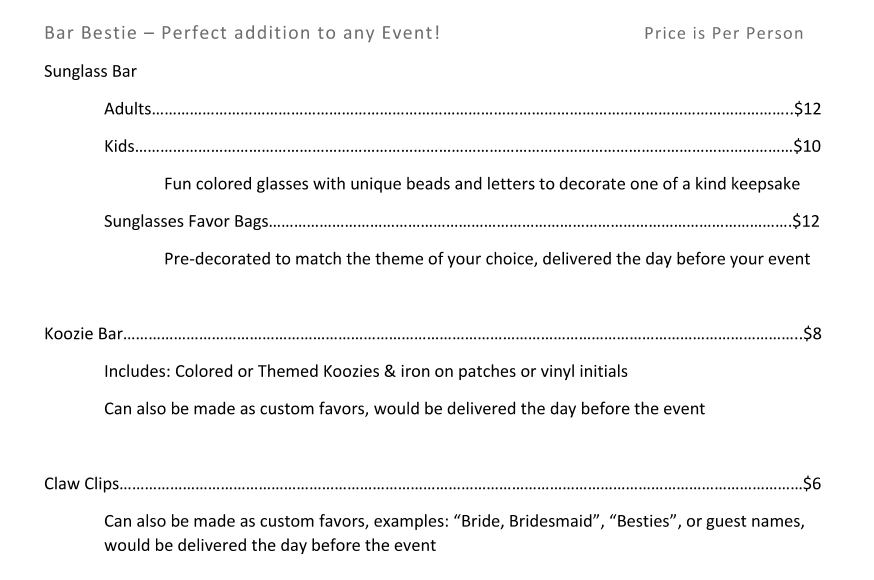
Task: Click the "Kids" line label
Action: pyautogui.click(x=119, y=146)
